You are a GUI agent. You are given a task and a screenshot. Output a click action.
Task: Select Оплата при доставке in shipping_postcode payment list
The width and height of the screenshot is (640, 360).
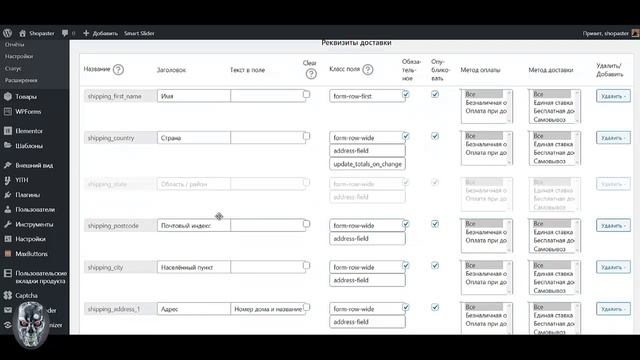(x=486, y=240)
